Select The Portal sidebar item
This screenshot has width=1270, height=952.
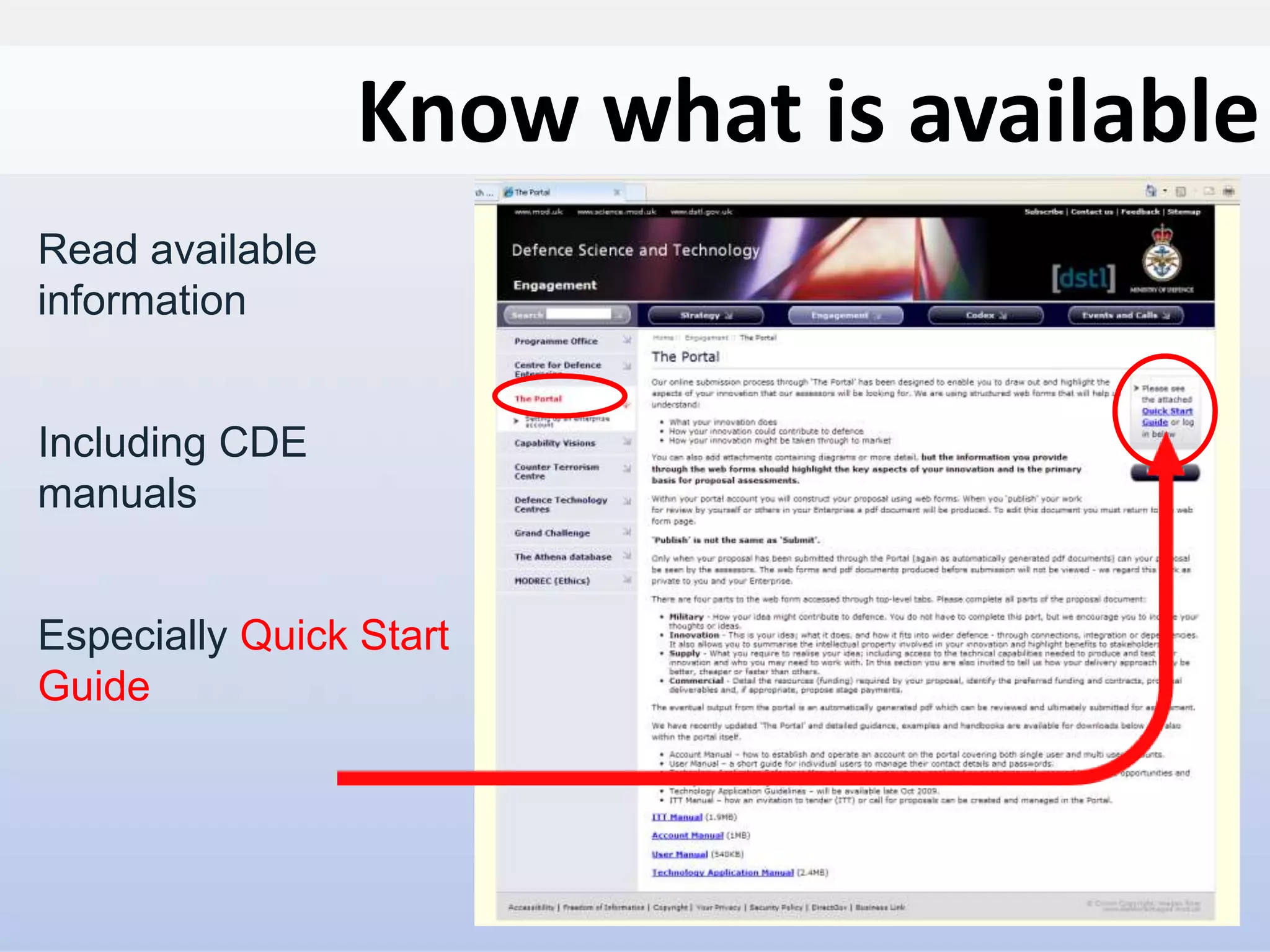538,399
